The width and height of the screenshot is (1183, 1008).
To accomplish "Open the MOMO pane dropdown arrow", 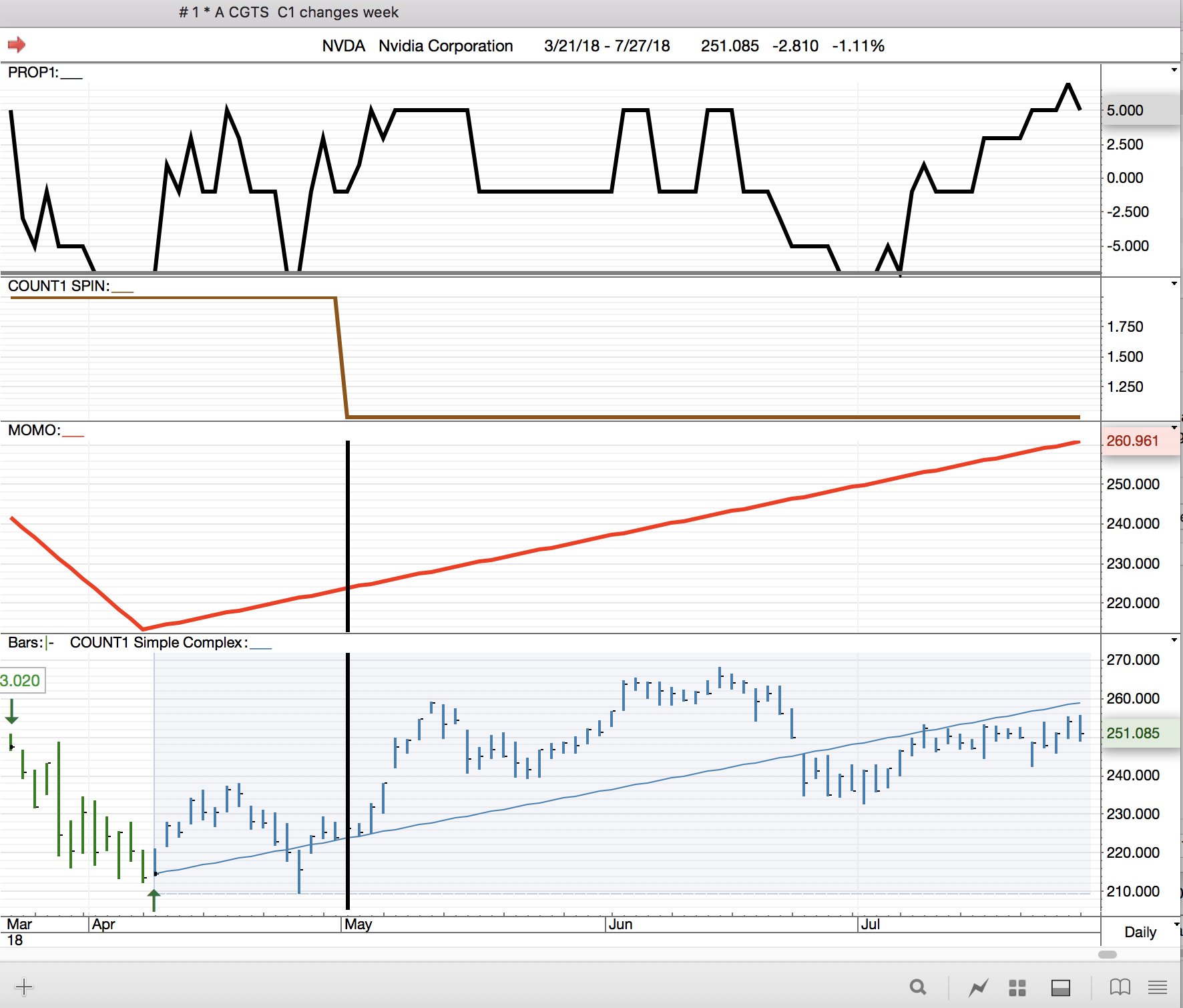I will (1174, 427).
